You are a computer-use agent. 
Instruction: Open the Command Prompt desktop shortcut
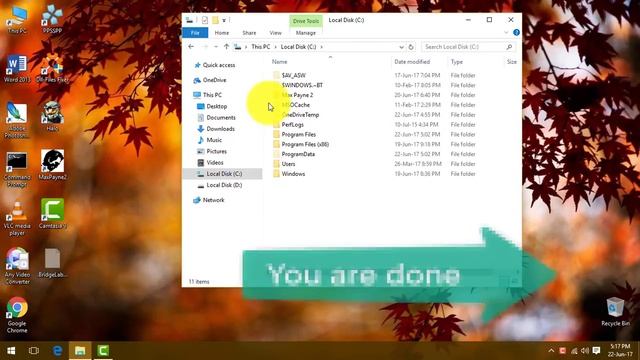tap(17, 169)
